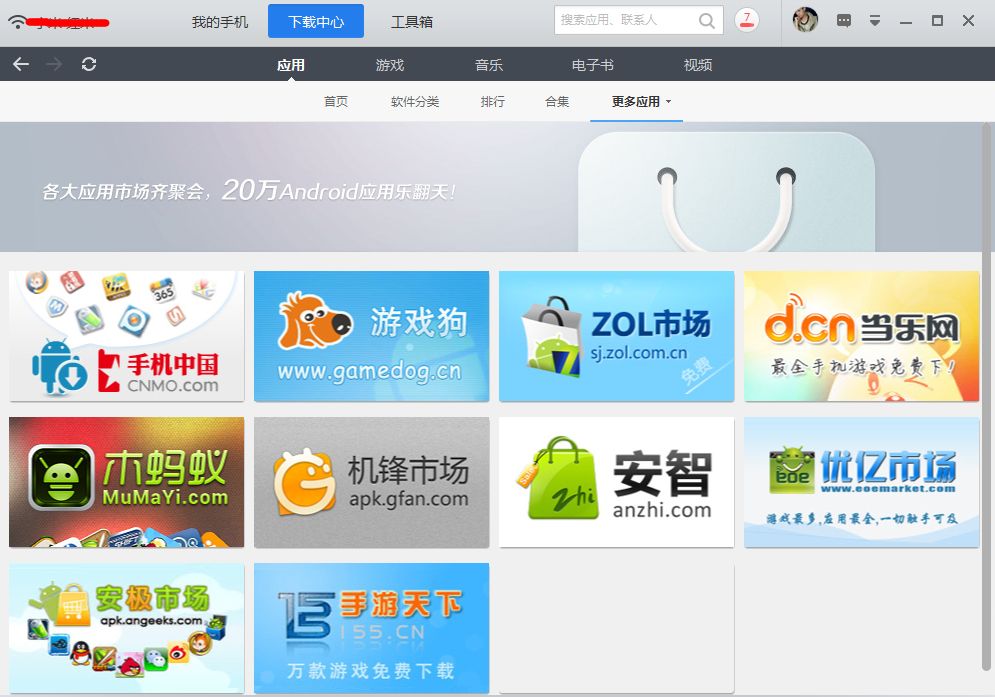The height and width of the screenshot is (697, 995).
Task: Open the 安智 anzhi.com market tile
Action: pyautogui.click(x=616, y=482)
